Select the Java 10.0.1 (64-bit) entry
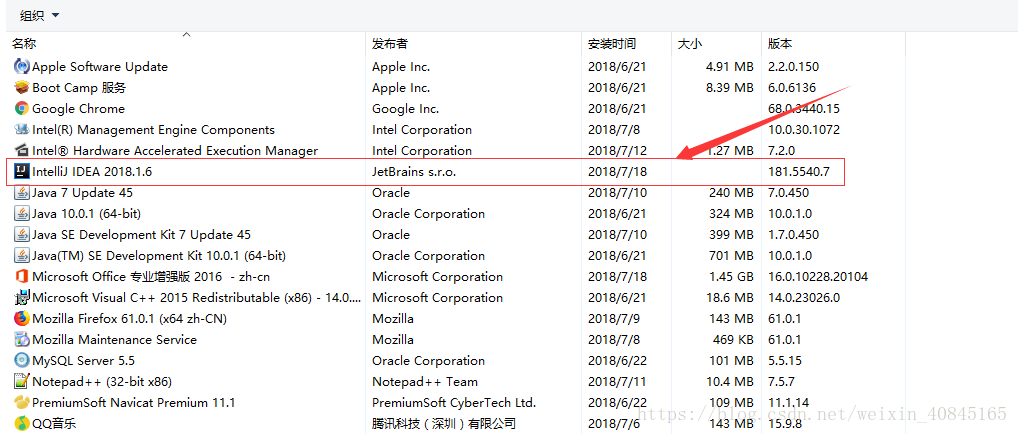Viewport: 1018px width, 434px height. (86, 213)
